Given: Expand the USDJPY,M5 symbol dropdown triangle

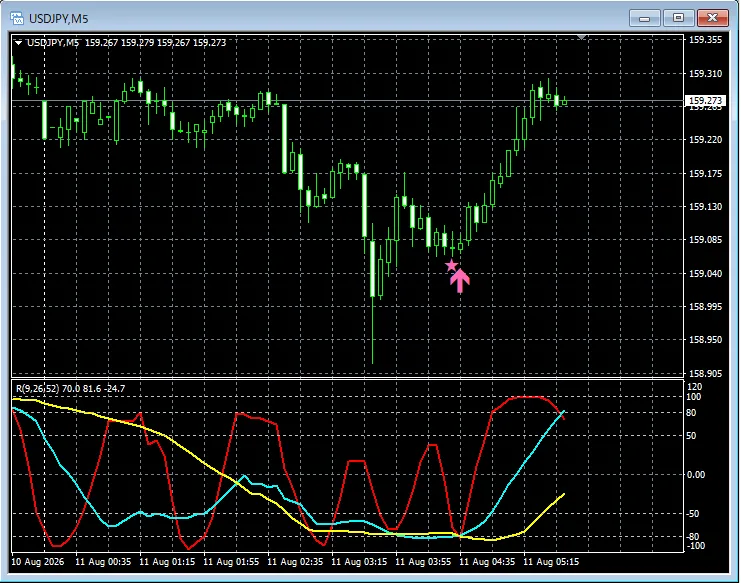Looking at the screenshot, I should pyautogui.click(x=18, y=43).
